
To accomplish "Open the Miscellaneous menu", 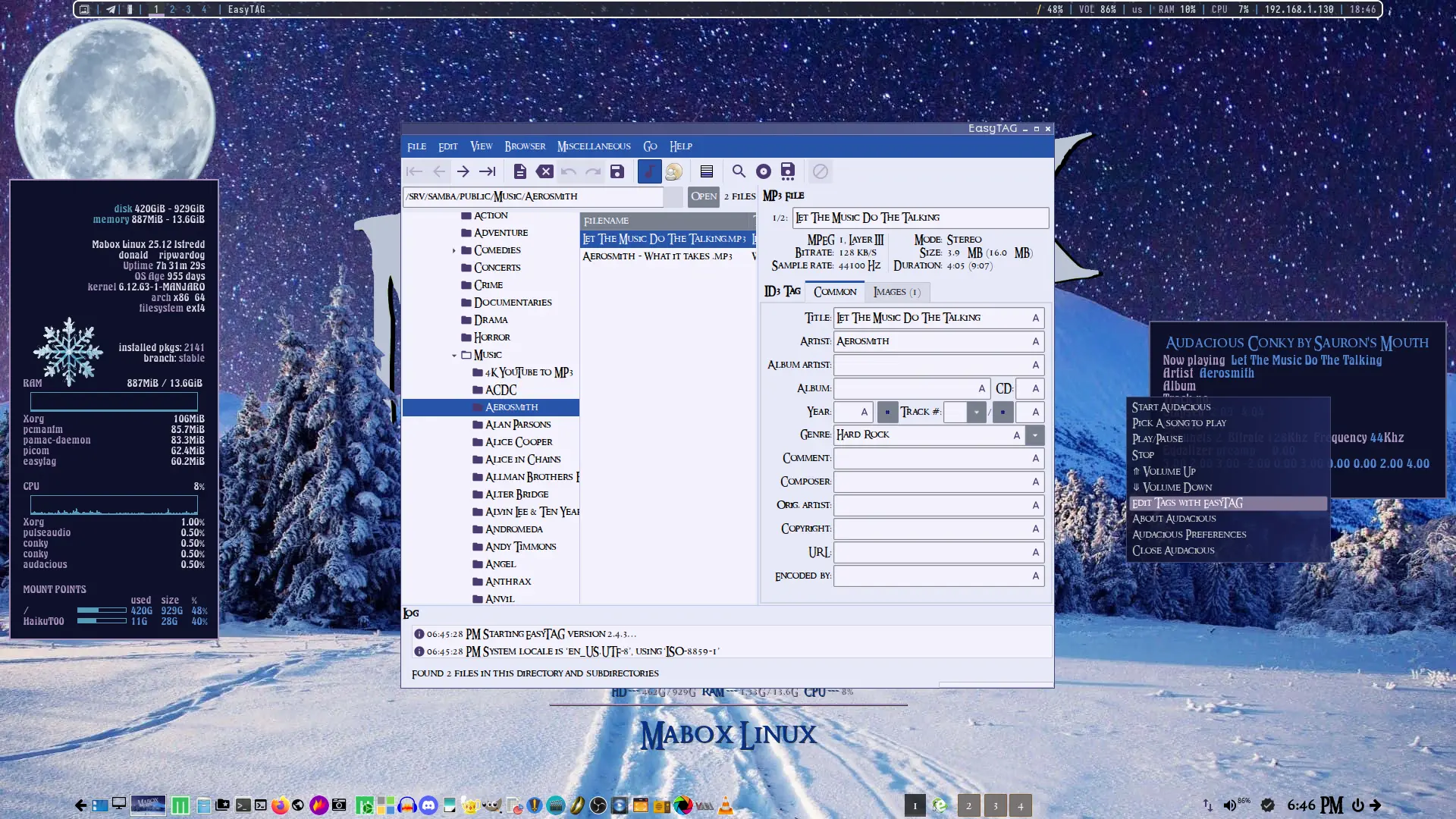I will [594, 146].
